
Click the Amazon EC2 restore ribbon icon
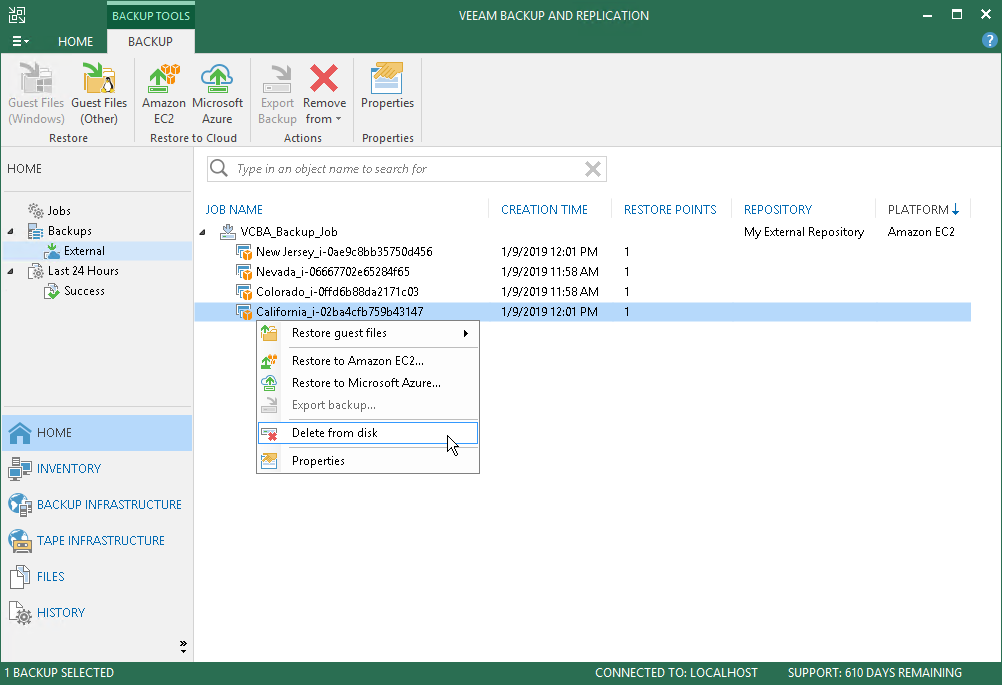[163, 93]
